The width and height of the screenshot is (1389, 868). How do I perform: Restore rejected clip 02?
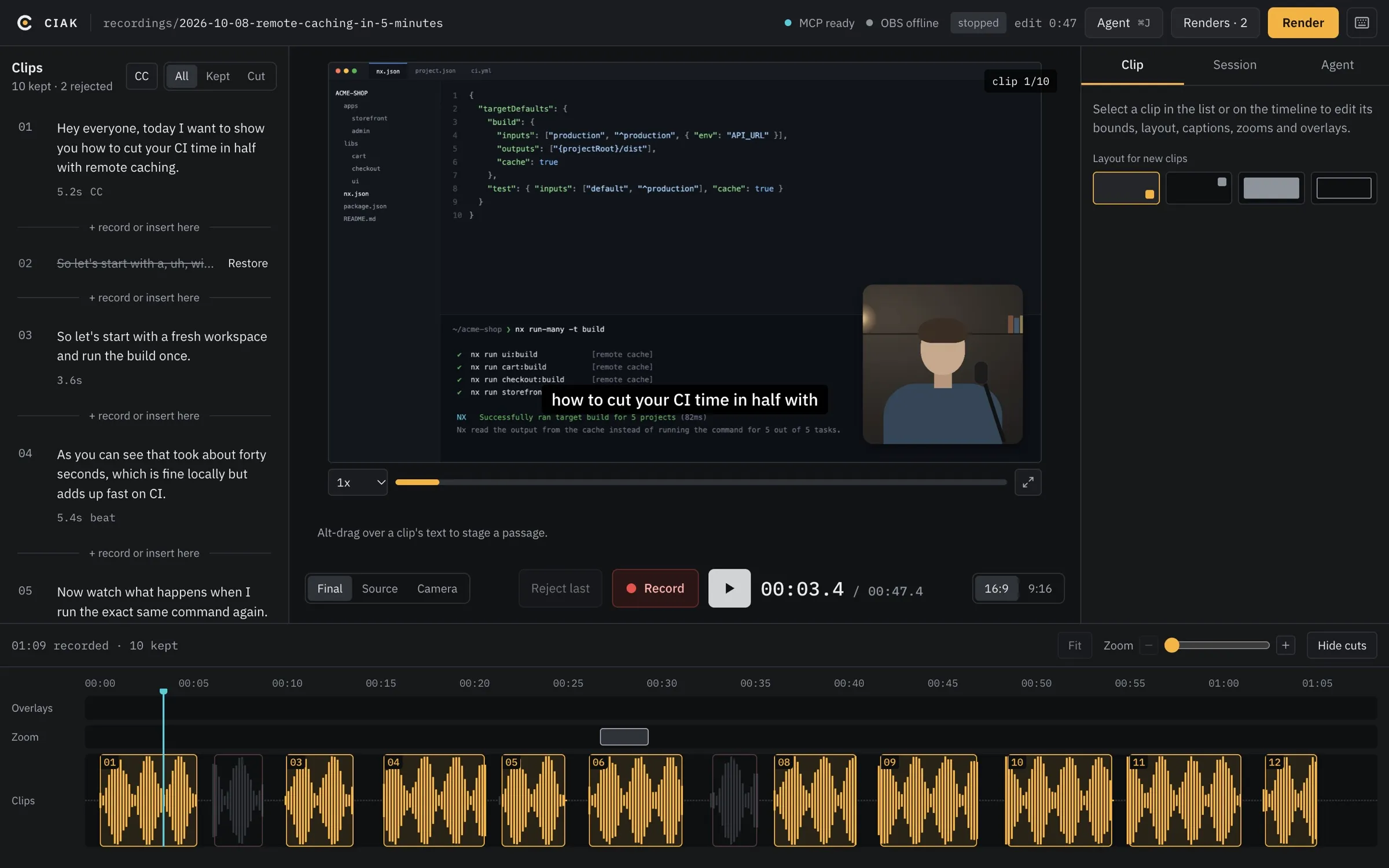coord(248,263)
